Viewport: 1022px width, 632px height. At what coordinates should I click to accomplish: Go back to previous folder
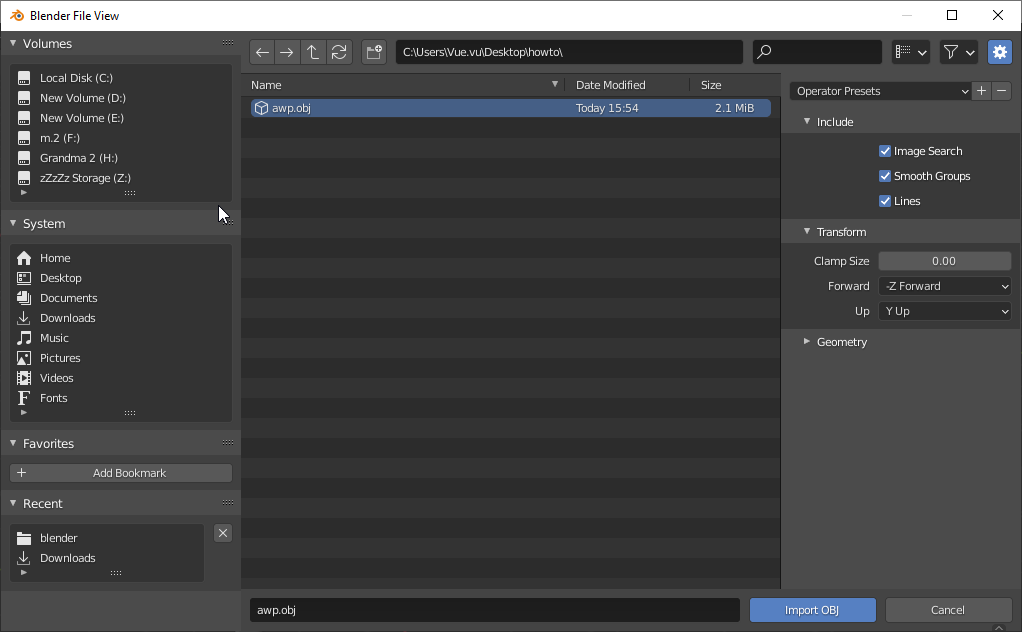(x=262, y=52)
